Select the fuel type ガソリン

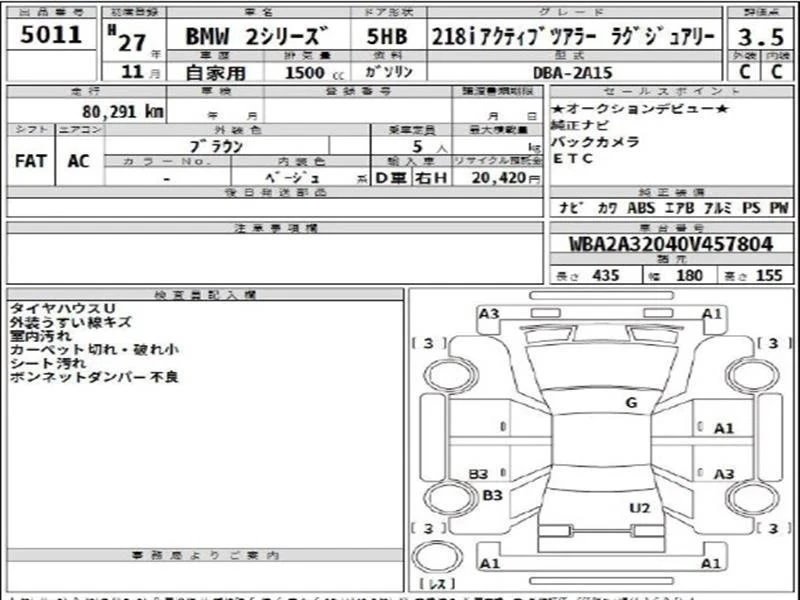(x=389, y=72)
